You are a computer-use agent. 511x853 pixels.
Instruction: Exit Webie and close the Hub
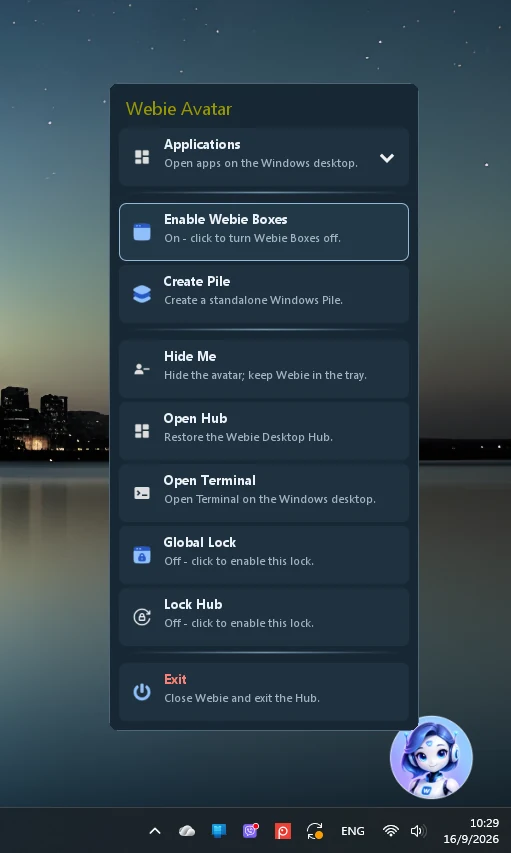point(264,692)
